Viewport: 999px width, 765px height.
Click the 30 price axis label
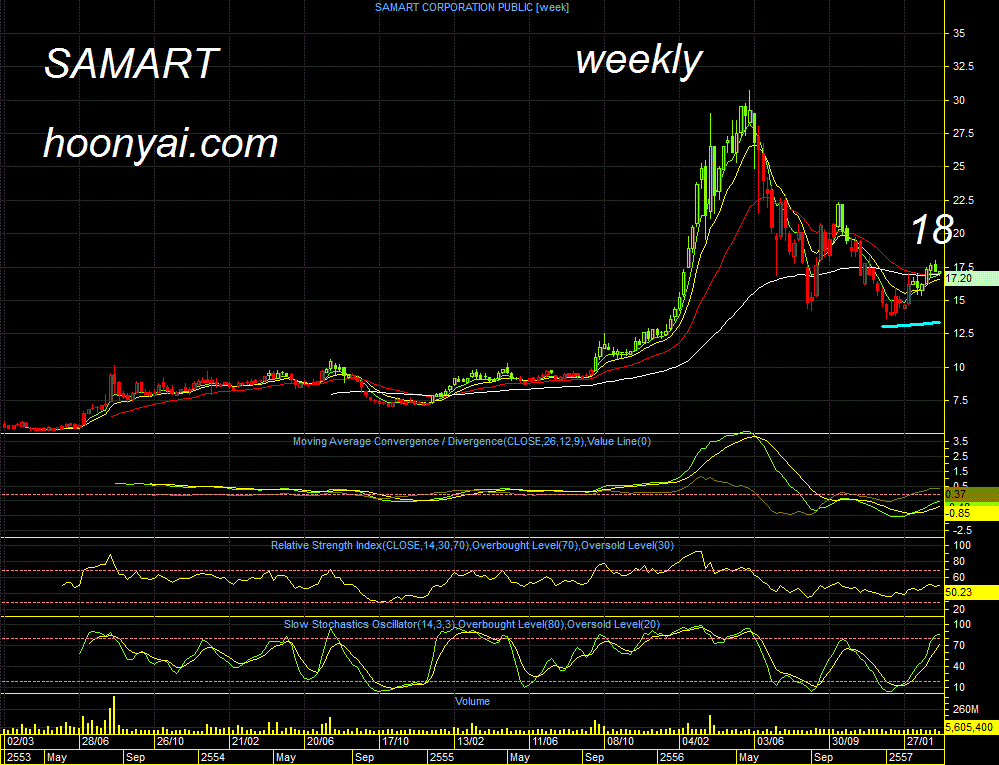tap(959, 100)
